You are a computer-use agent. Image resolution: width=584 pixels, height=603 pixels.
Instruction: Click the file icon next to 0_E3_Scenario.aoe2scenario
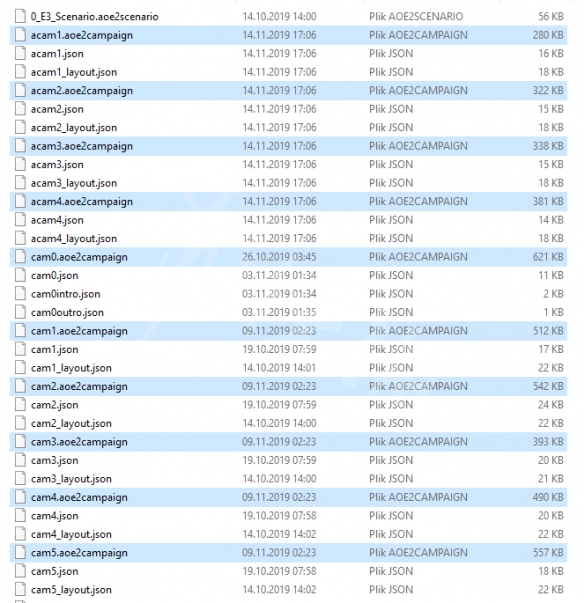(20, 17)
